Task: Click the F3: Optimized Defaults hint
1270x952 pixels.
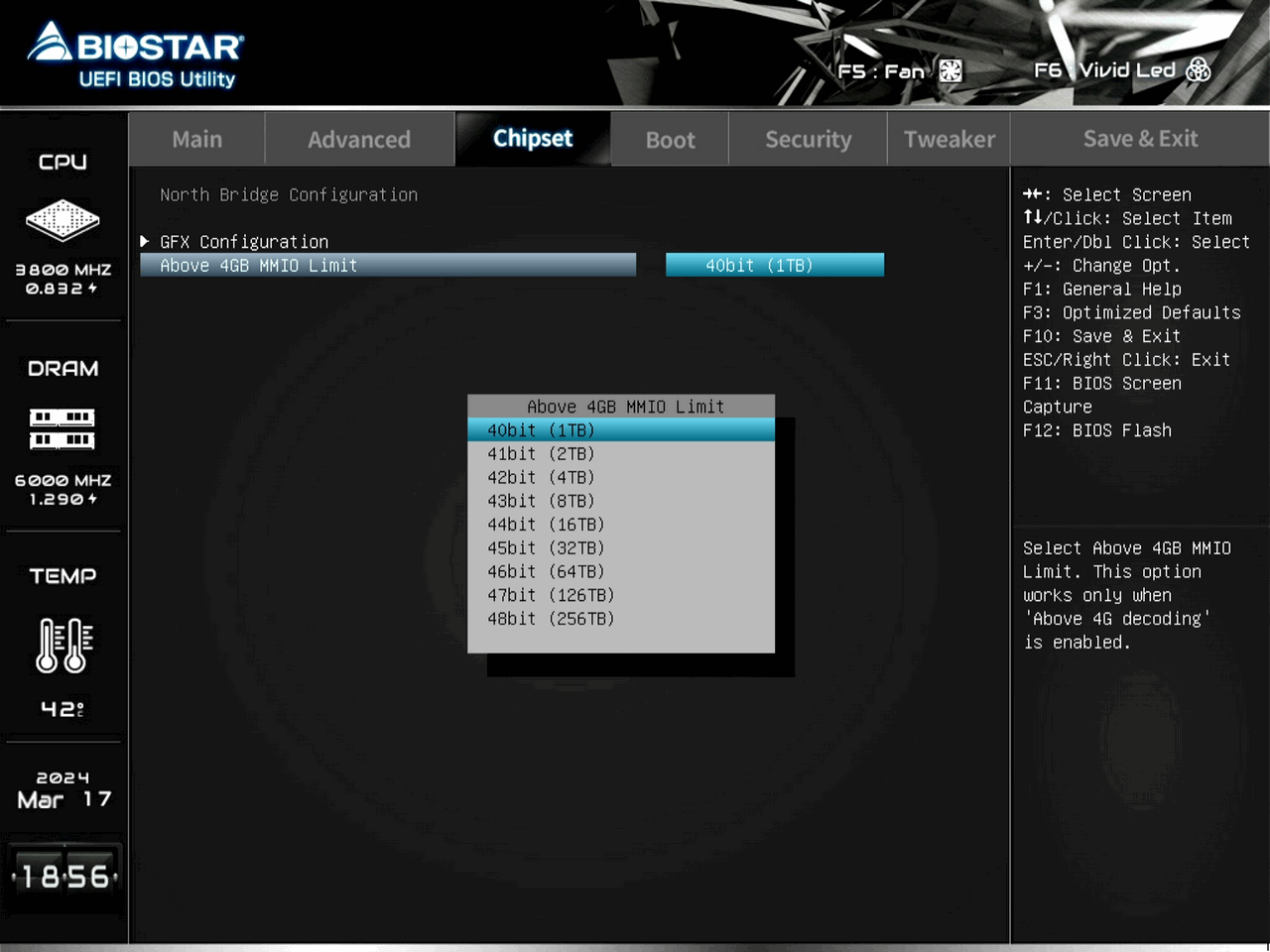Action: (x=1132, y=312)
